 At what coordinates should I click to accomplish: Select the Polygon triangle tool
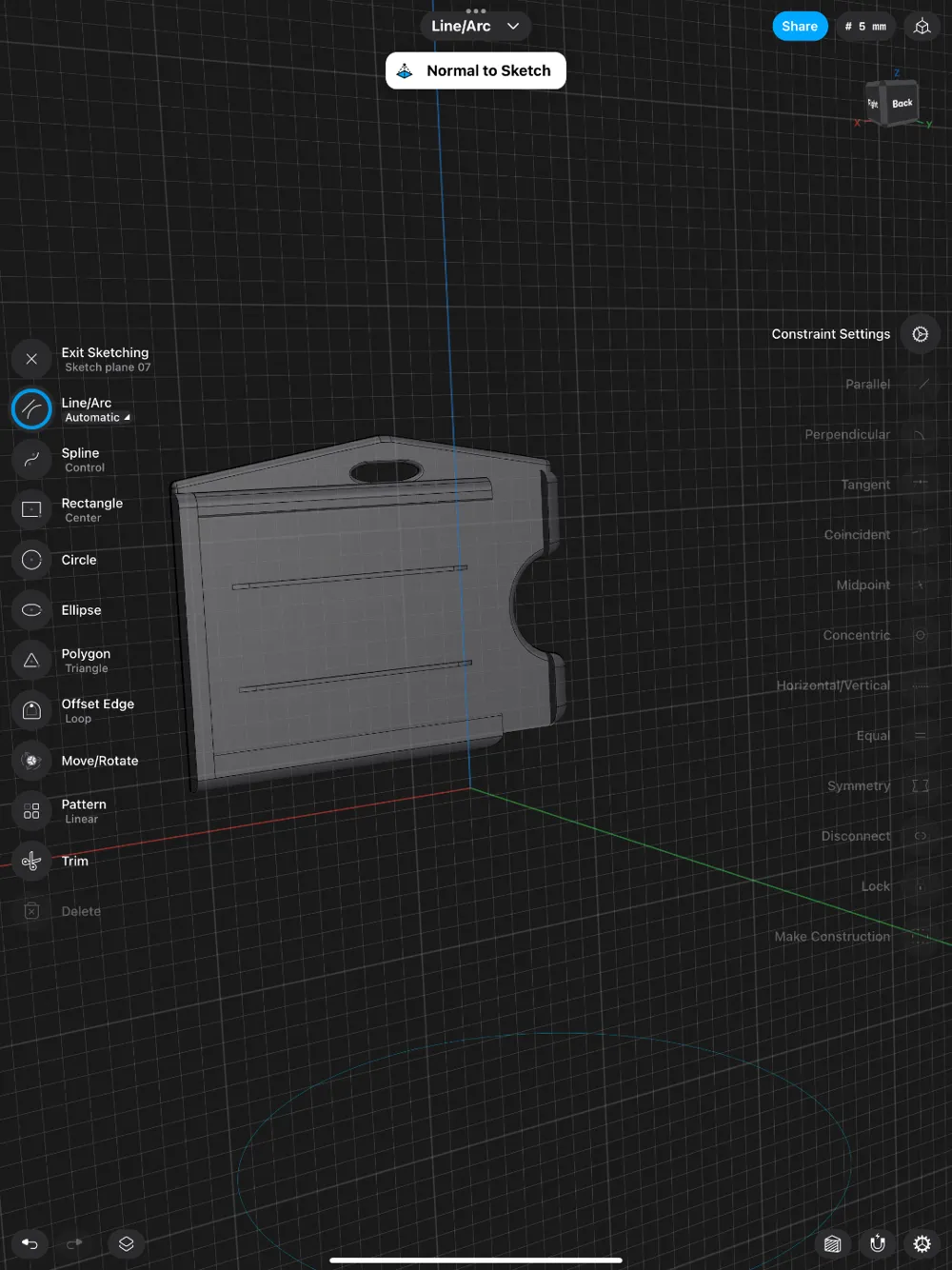31,661
